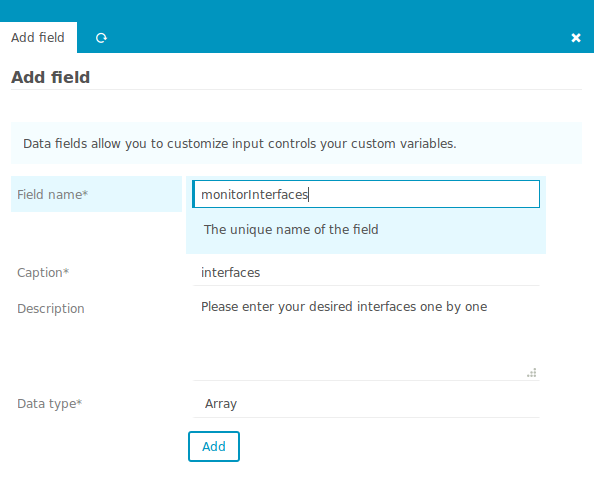Screen dimensions: 594x501
Task: Click the info text about Data fields
Action: coord(239,144)
